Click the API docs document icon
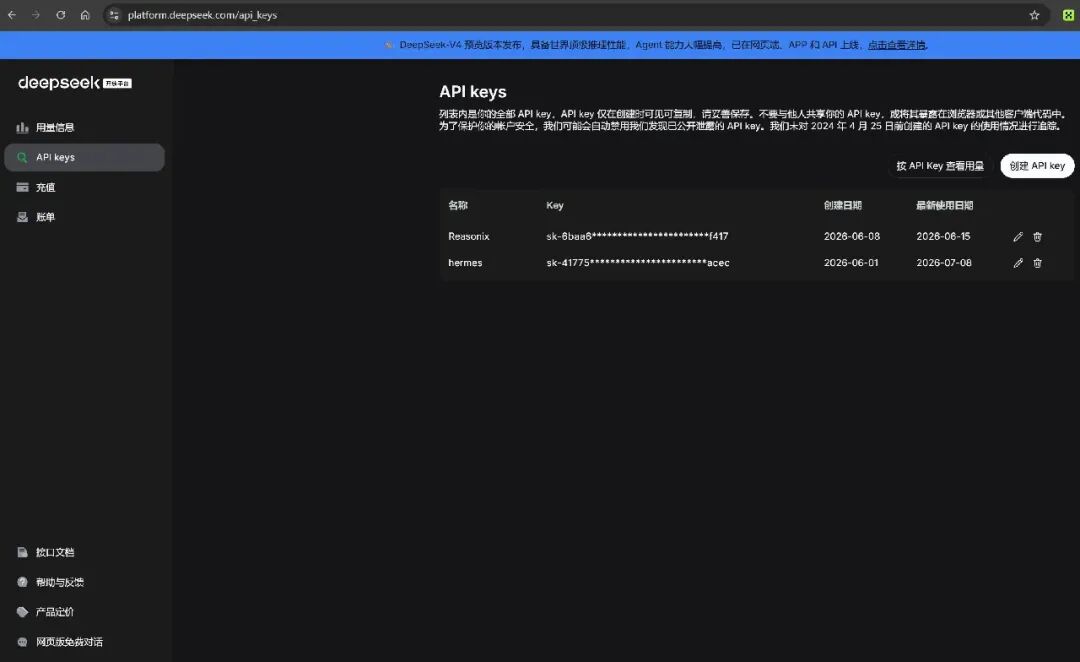1080x662 pixels. tap(22, 552)
